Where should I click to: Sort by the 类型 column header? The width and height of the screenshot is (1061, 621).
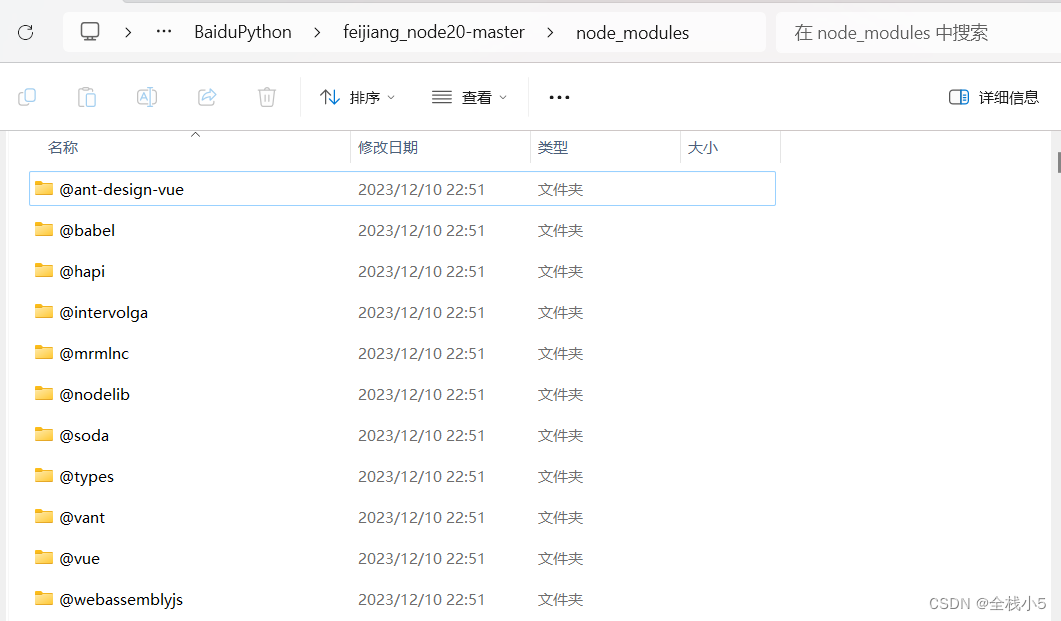553,147
